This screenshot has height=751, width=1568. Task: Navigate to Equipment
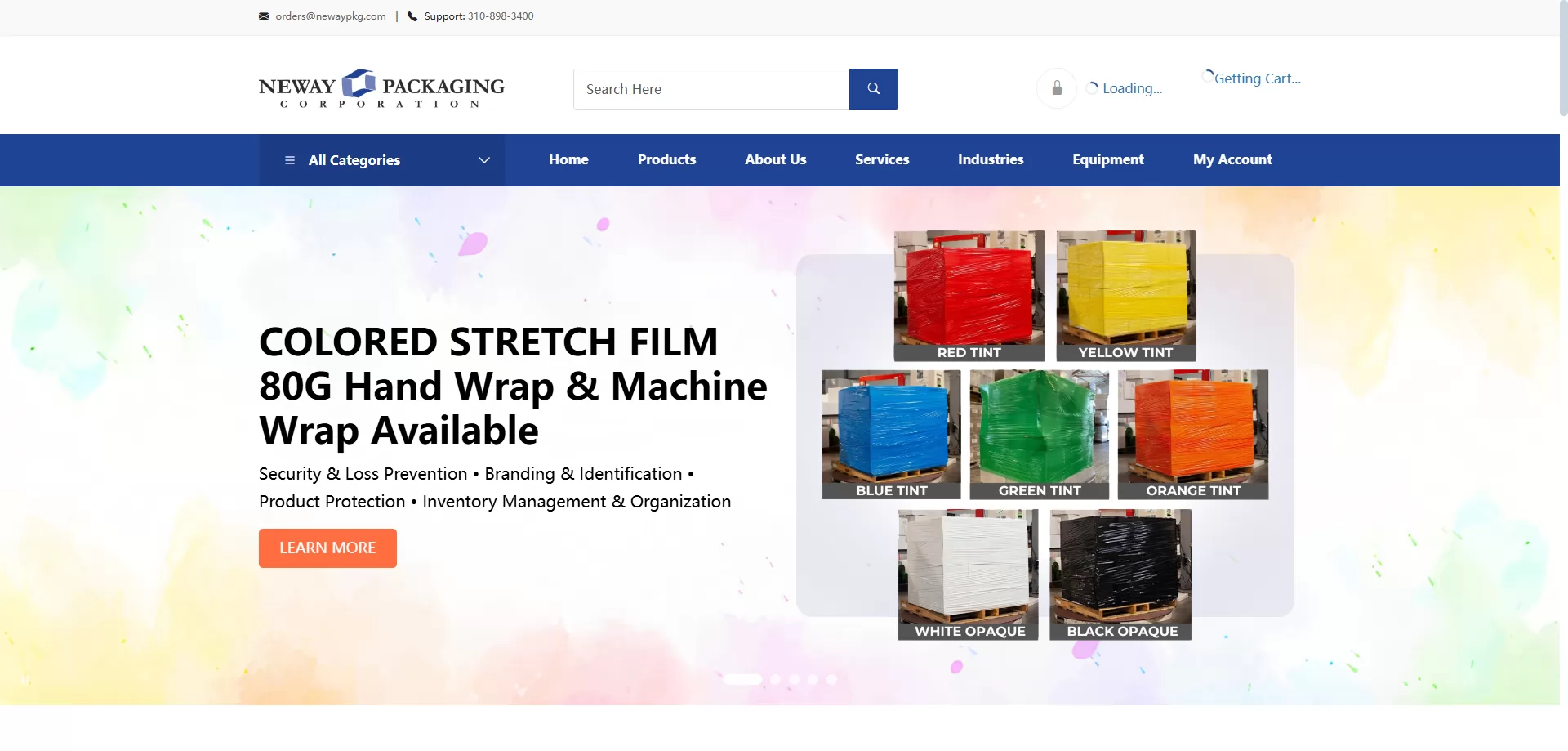coord(1107,159)
